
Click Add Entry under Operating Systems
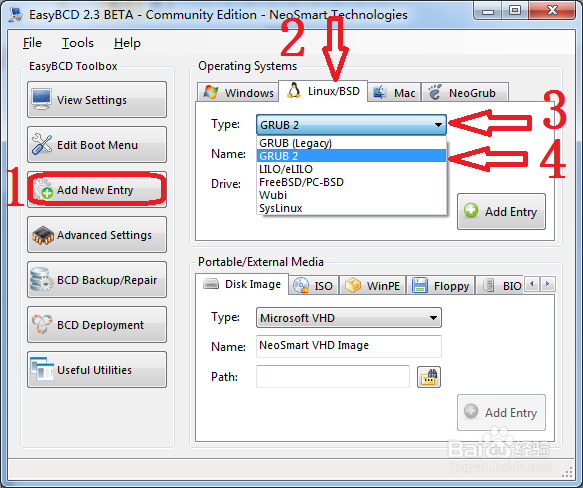pyautogui.click(x=501, y=211)
